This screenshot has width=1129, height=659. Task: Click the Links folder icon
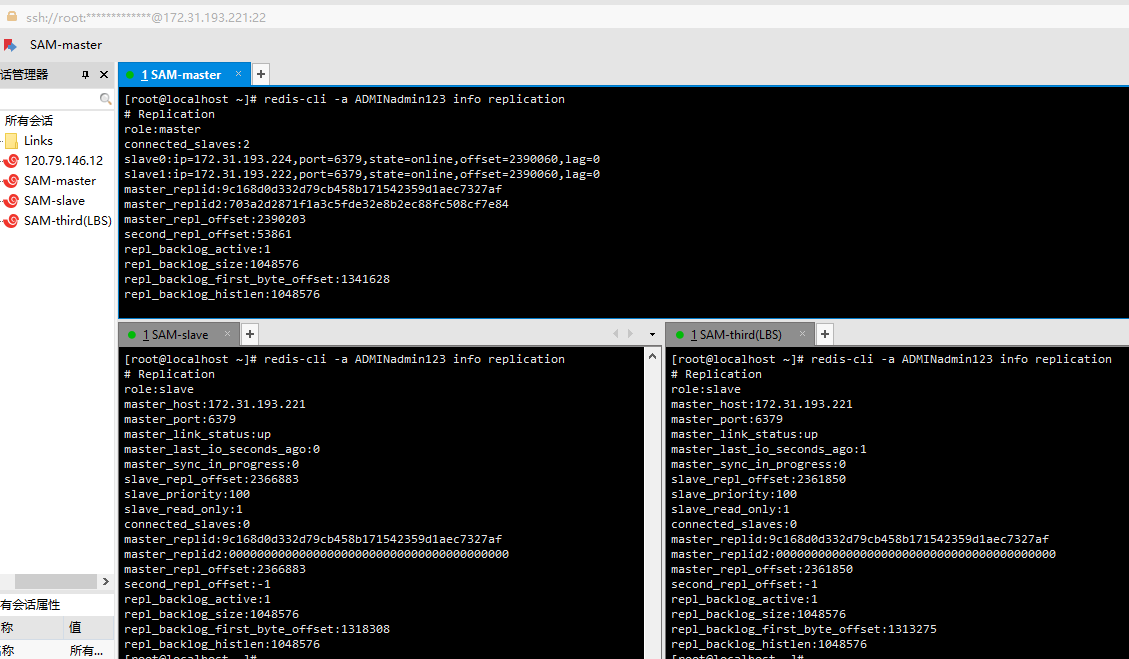(12, 140)
